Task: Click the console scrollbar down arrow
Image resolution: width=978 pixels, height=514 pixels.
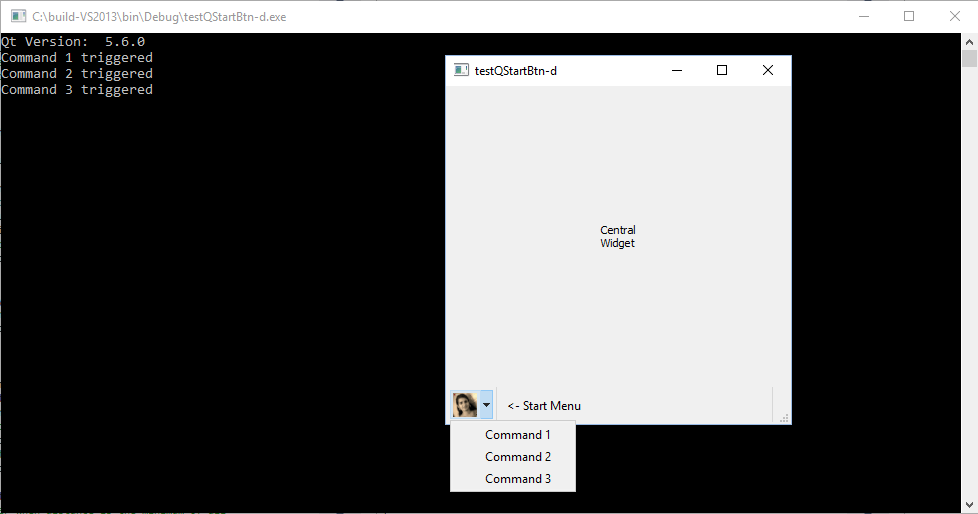Action: click(969, 505)
